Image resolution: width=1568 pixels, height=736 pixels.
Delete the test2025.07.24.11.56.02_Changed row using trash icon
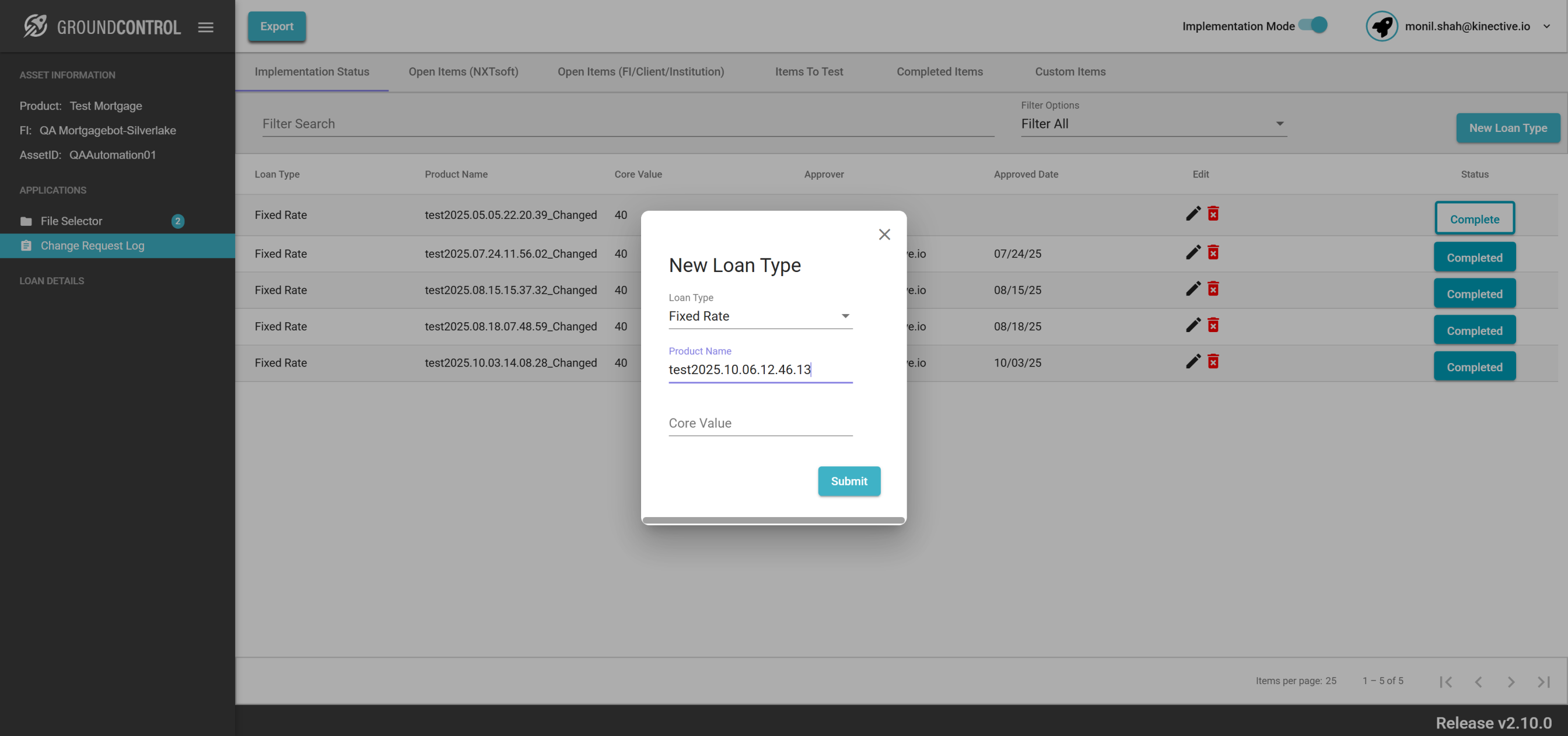point(1213,252)
